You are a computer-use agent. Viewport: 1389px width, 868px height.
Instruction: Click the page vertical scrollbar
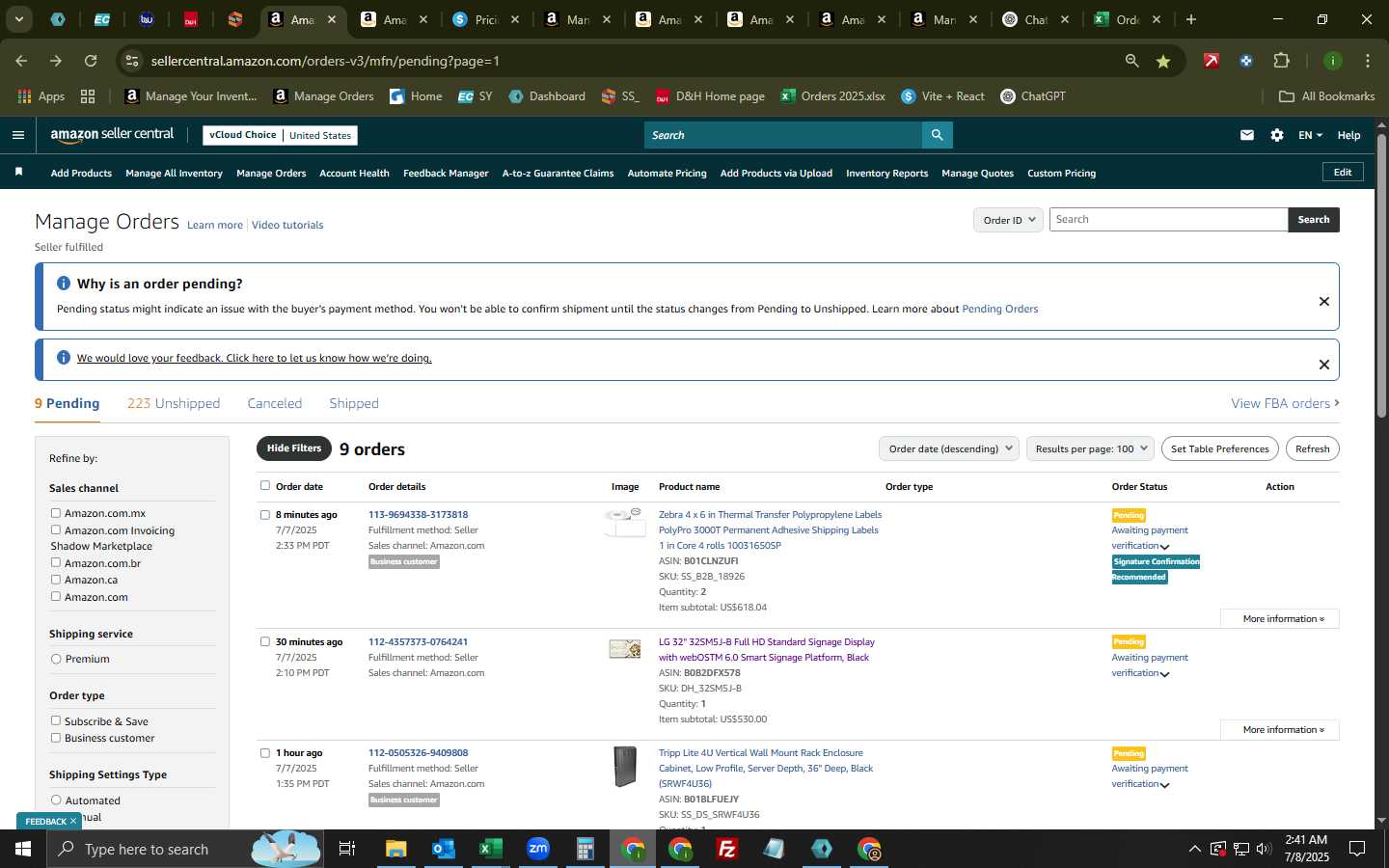[x=1381, y=275]
